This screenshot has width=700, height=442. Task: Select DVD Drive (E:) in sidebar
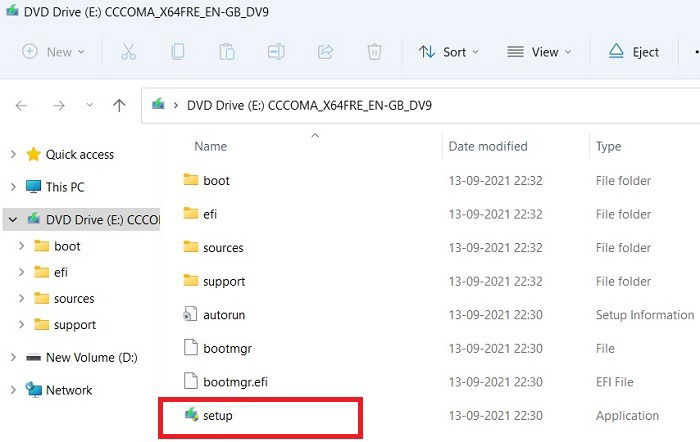(x=93, y=220)
